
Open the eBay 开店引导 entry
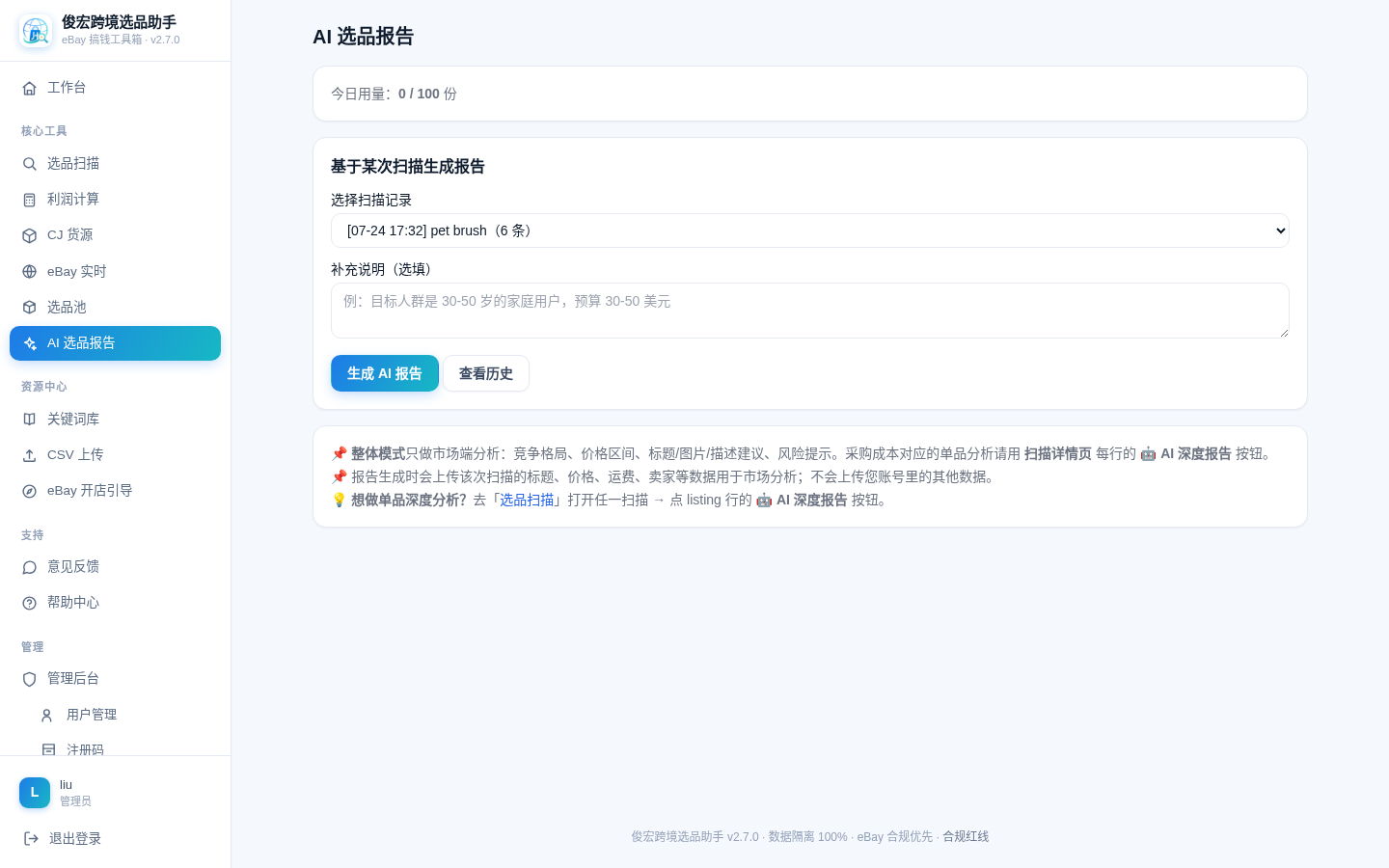click(x=115, y=491)
